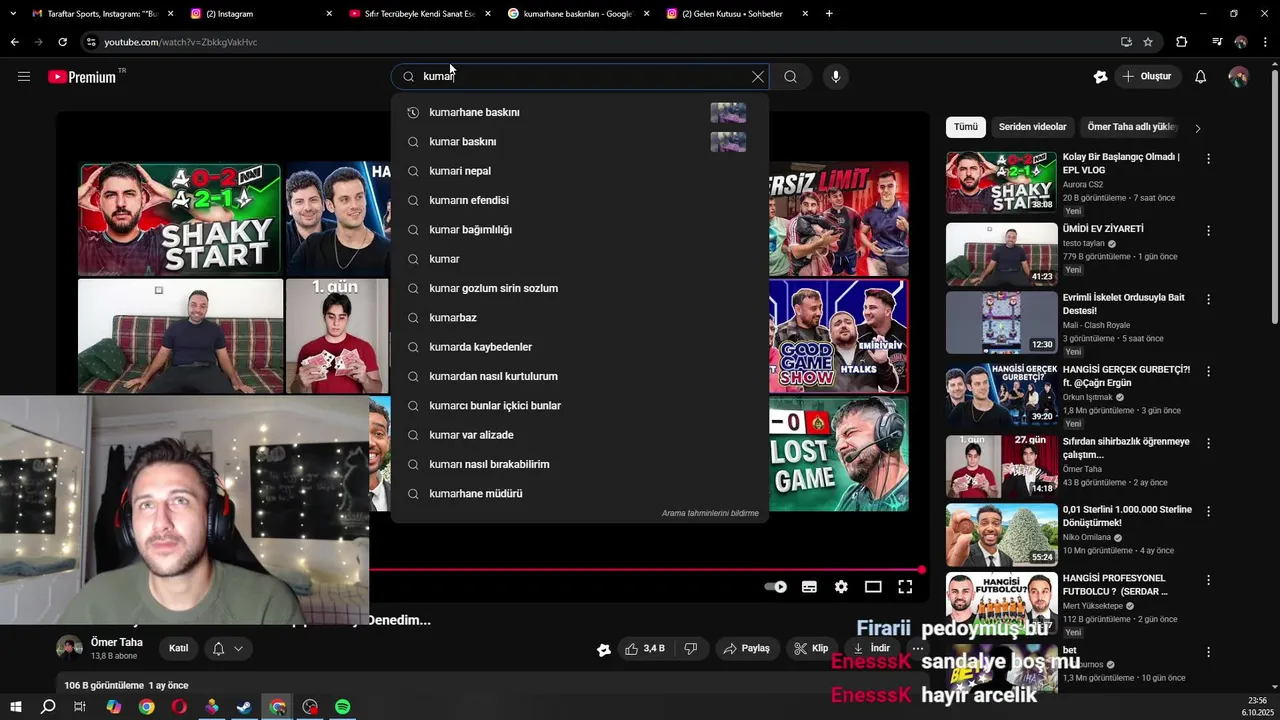Screen dimensions: 1280x720
Task: Select the 'Seriden videolar' chip
Action: click(x=1032, y=127)
